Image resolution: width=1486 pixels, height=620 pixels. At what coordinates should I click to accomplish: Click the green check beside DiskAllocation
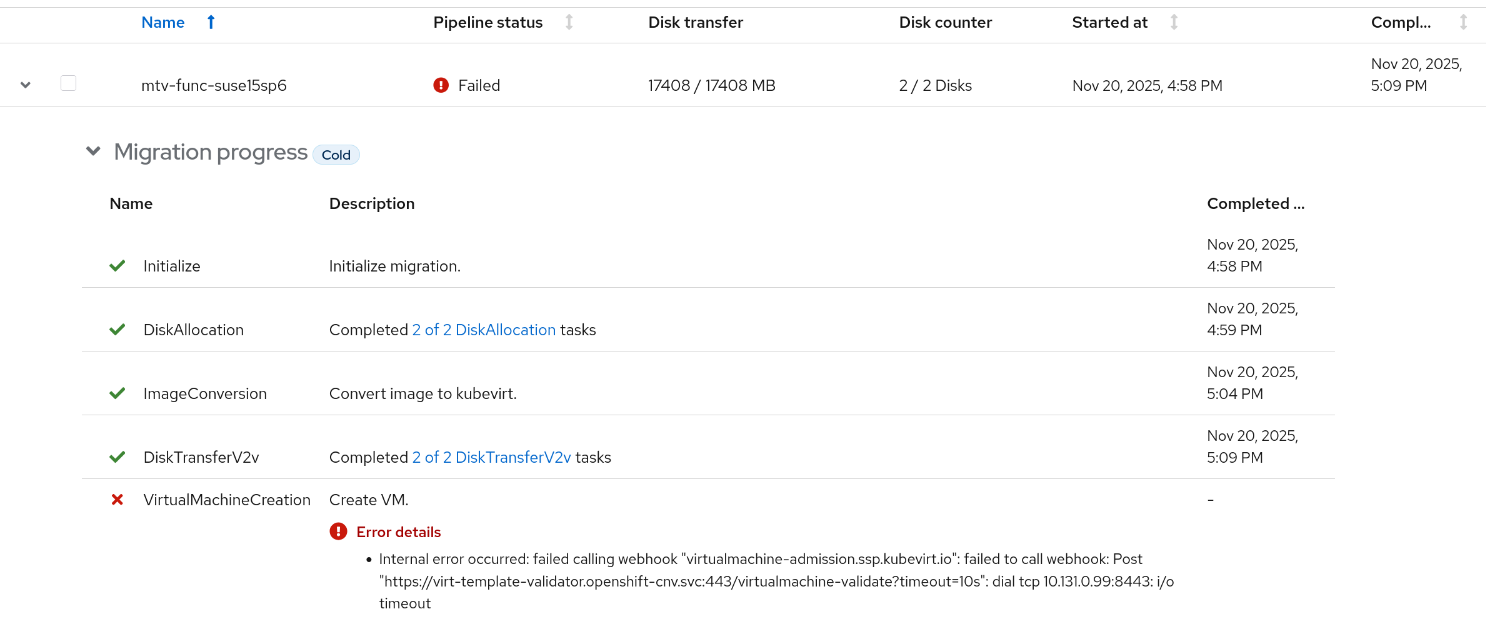coord(117,330)
